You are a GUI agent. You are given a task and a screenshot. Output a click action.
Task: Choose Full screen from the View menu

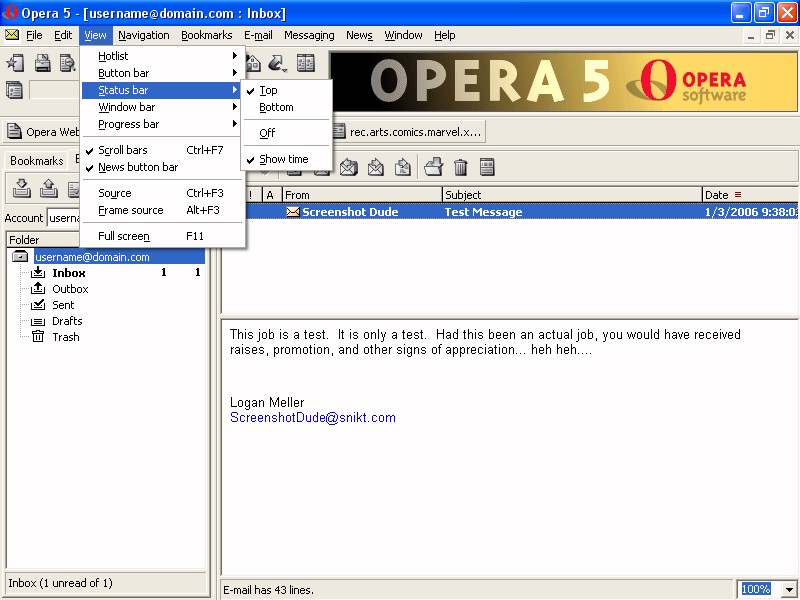pos(163,236)
